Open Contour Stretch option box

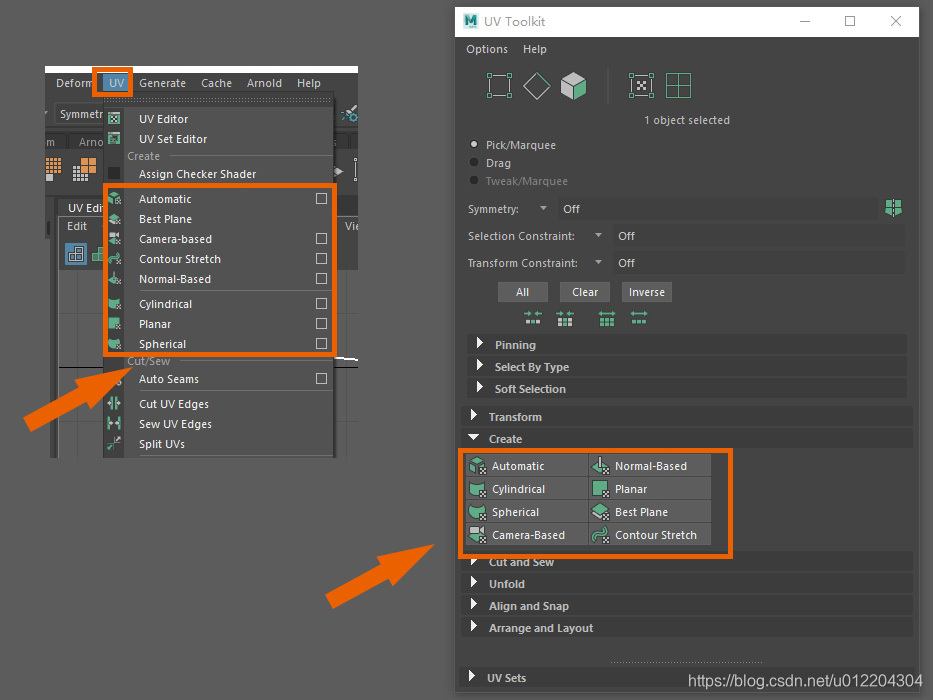[x=321, y=258]
